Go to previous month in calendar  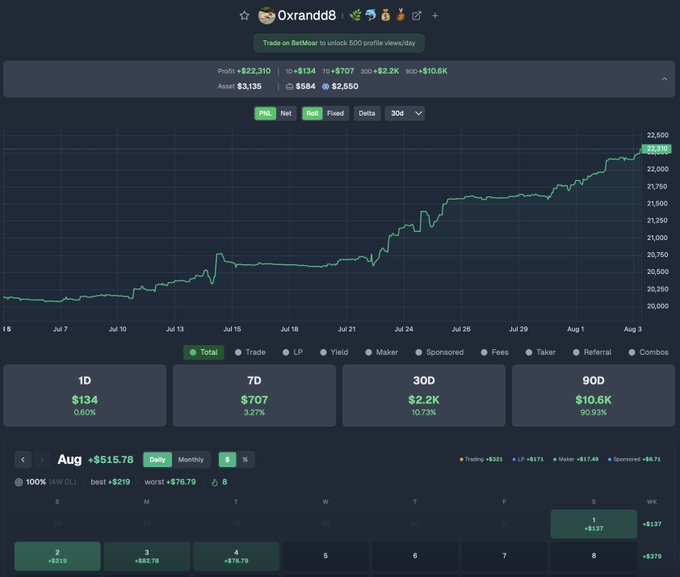(x=23, y=459)
